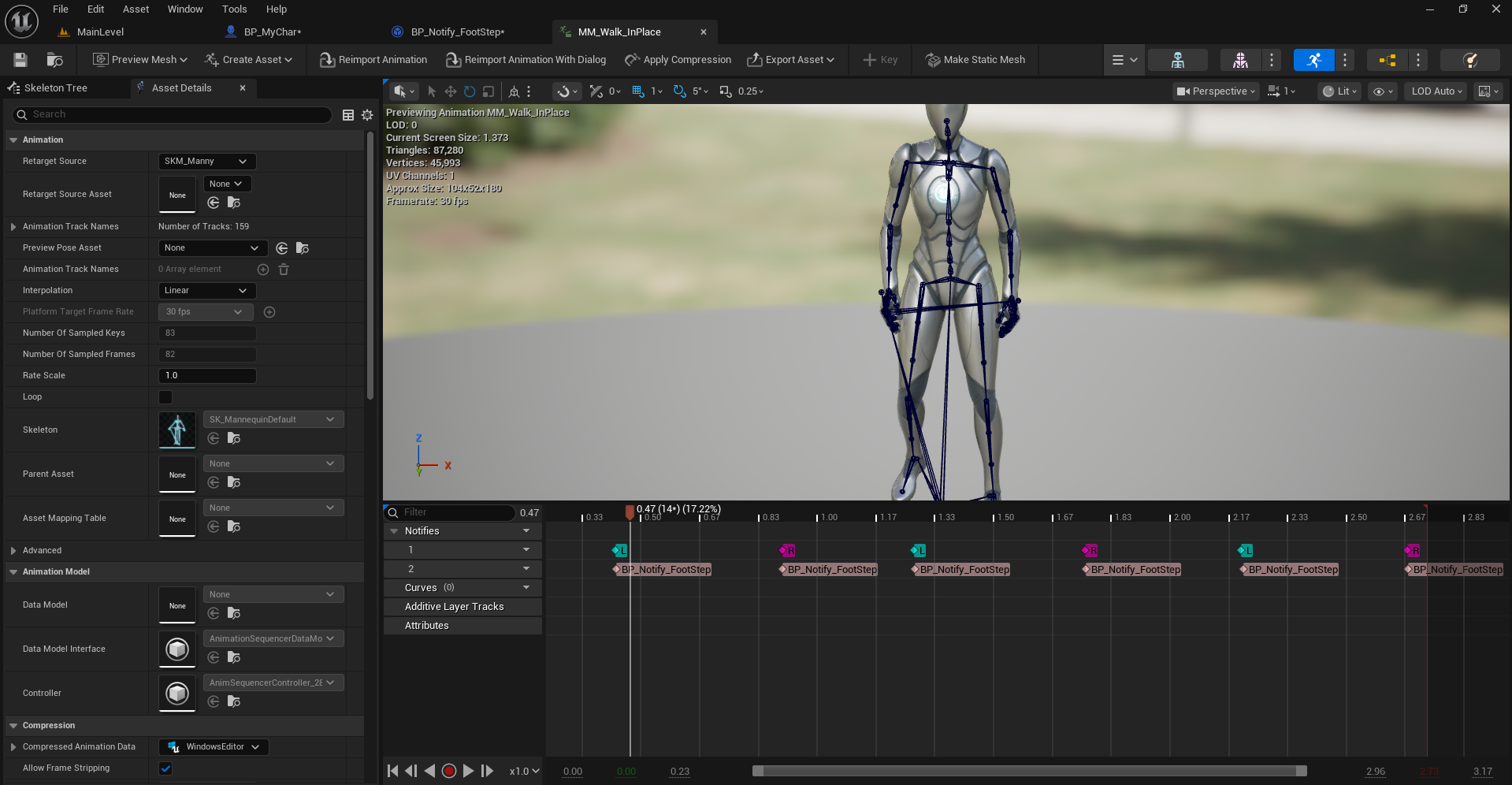Viewport: 1512px width, 785px height.
Task: Click Reimport Animation button
Action: point(373,60)
